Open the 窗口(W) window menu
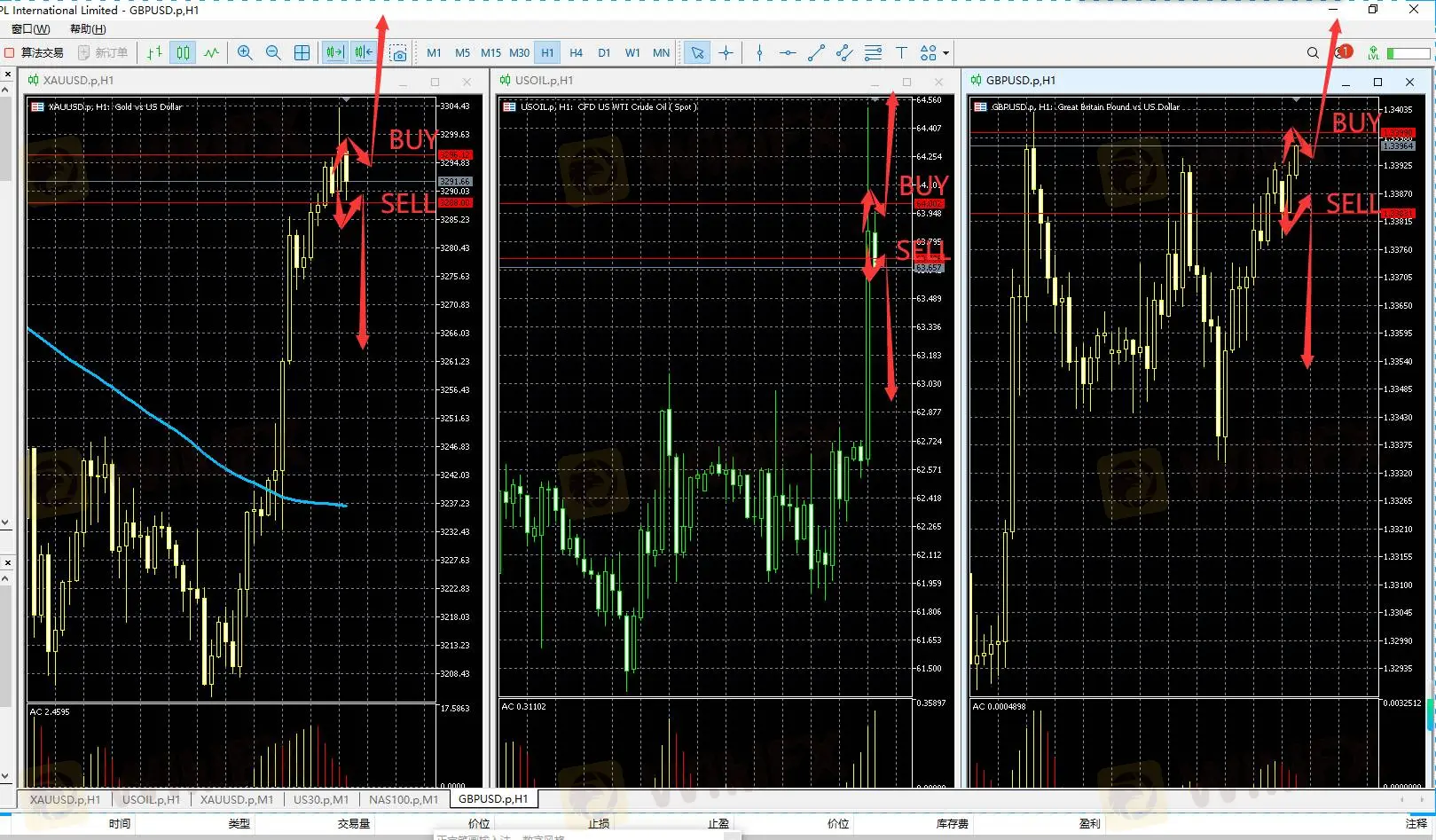 point(30,29)
